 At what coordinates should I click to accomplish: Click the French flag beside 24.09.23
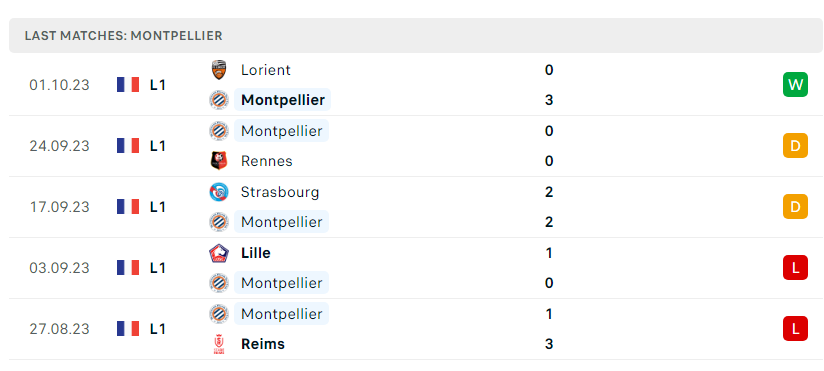[x=128, y=146]
